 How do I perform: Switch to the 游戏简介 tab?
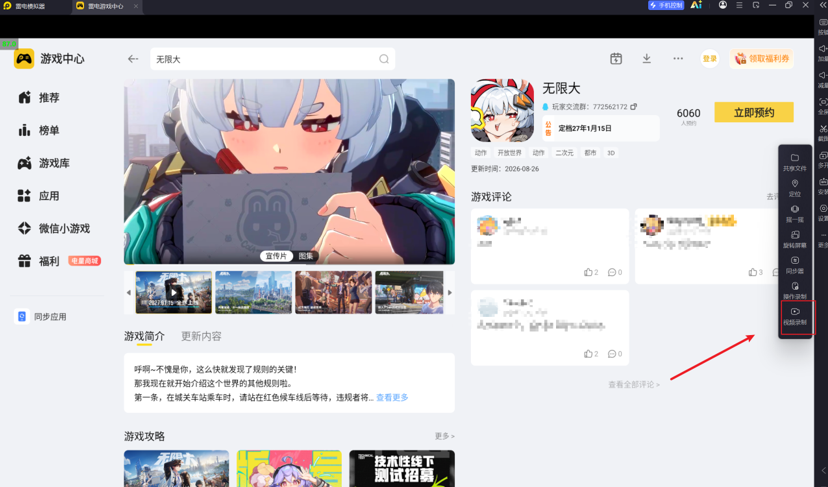[144, 336]
